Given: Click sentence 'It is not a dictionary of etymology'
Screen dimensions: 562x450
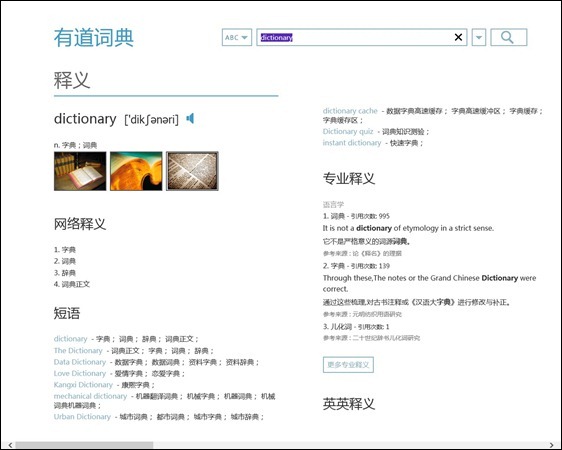Looking at the screenshot, I should point(408,228).
